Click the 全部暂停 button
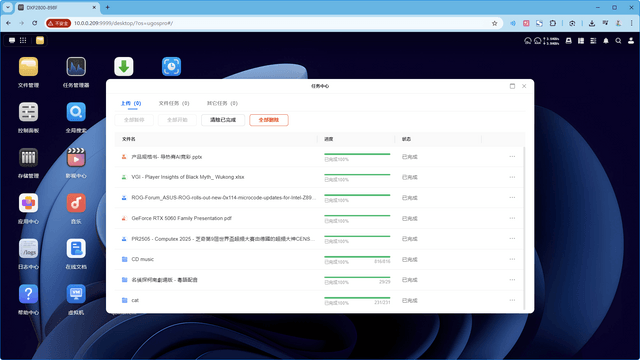The width and height of the screenshot is (640, 360). pyautogui.click(x=134, y=120)
